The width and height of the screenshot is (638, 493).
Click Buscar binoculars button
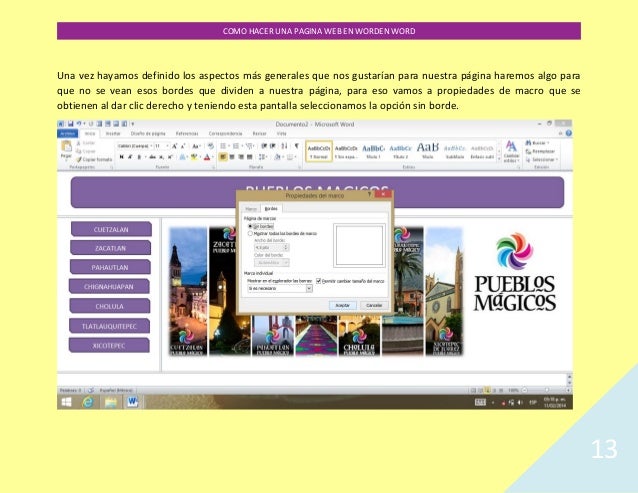point(537,143)
